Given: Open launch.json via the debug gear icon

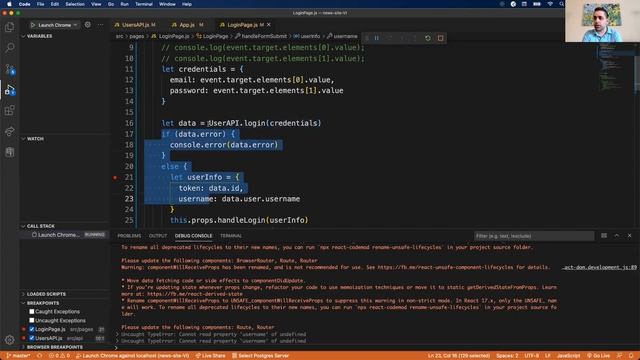Looking at the screenshot, I should tap(88, 25).
